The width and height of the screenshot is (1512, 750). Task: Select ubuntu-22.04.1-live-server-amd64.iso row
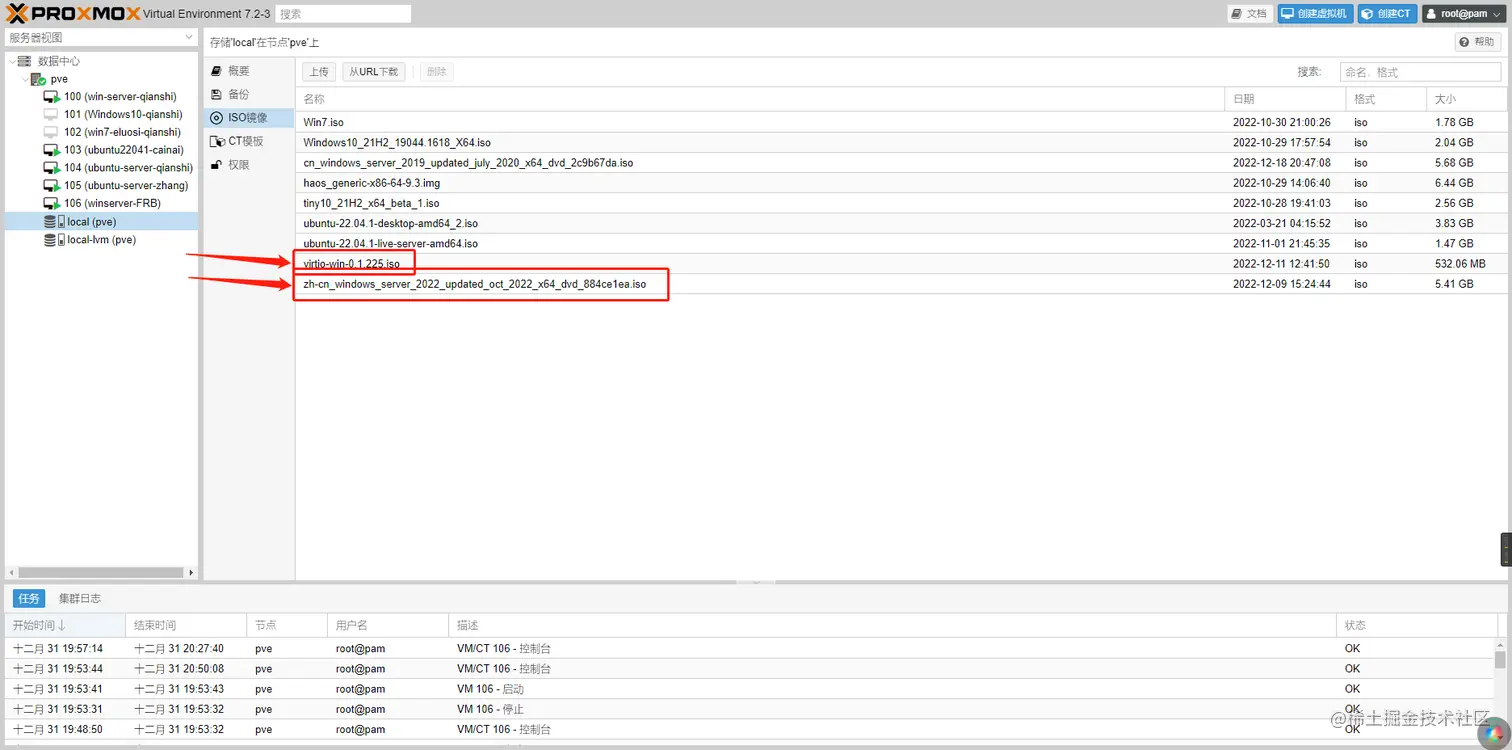coord(899,243)
